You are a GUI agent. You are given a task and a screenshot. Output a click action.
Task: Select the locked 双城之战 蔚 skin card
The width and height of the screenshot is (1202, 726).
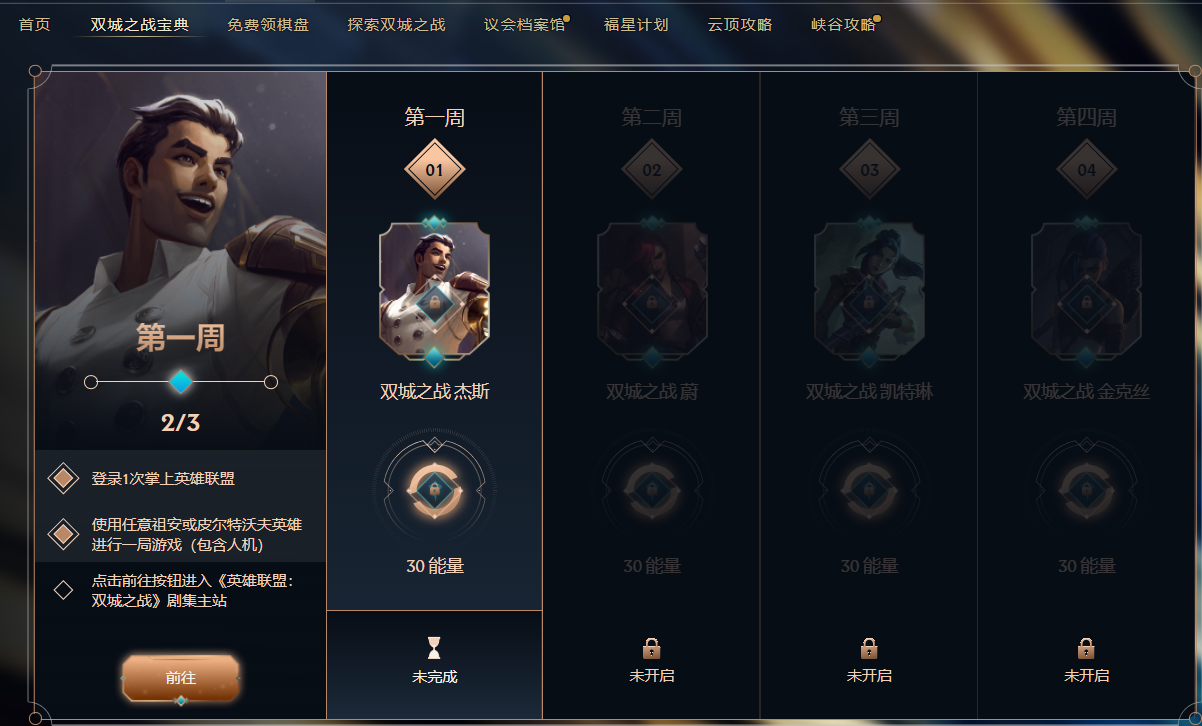point(652,292)
